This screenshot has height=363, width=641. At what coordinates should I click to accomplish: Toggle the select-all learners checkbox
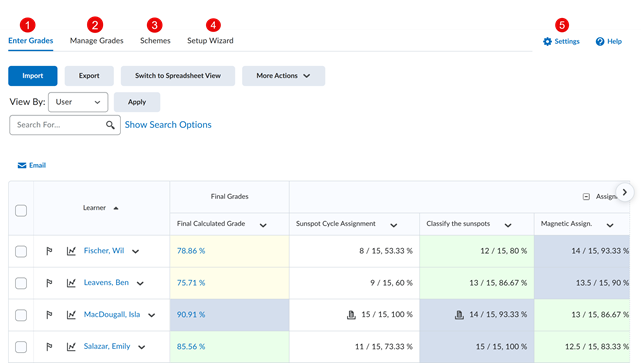pyautogui.click(x=21, y=211)
